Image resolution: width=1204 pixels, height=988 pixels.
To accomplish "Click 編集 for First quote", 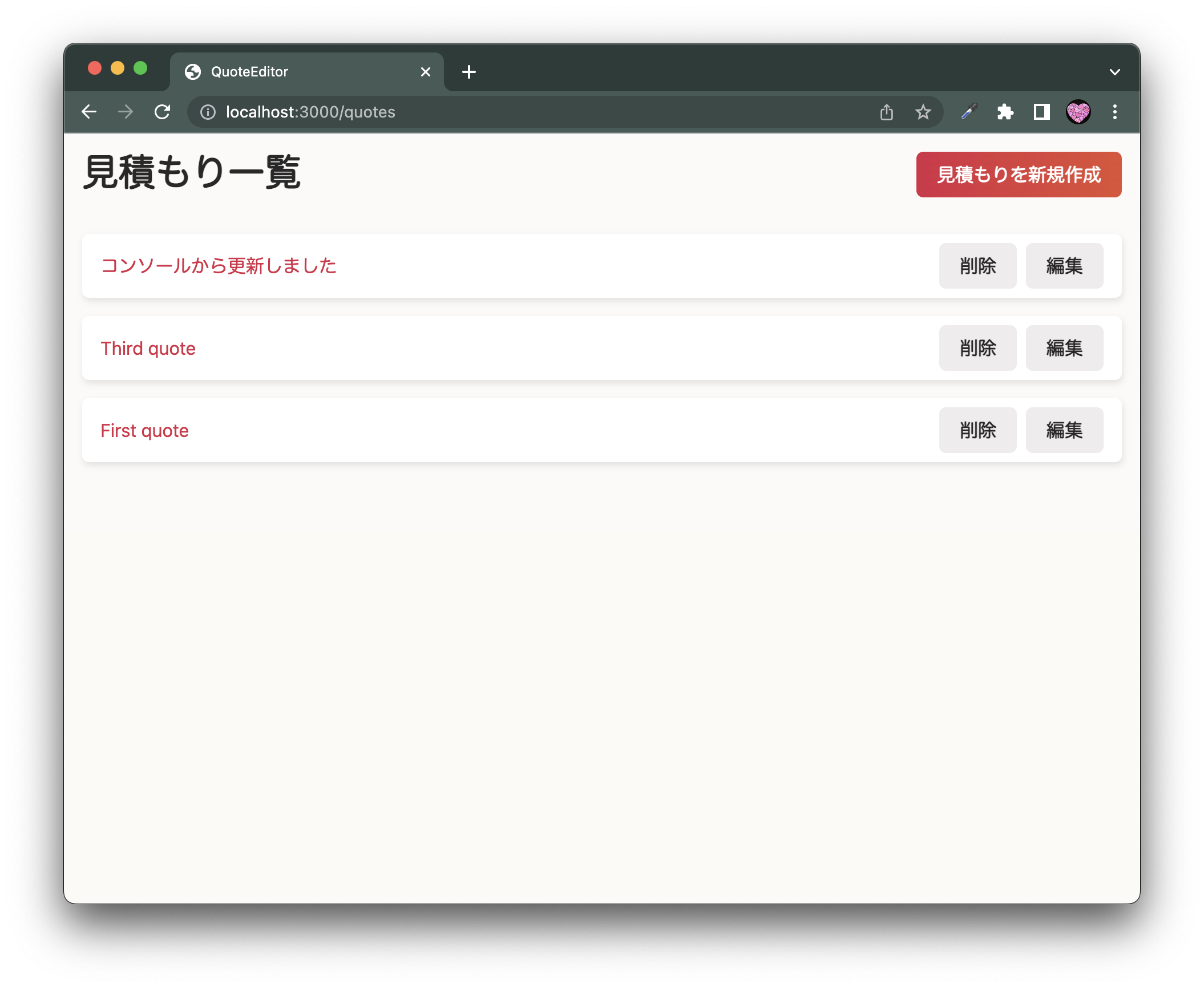I will coord(1064,430).
